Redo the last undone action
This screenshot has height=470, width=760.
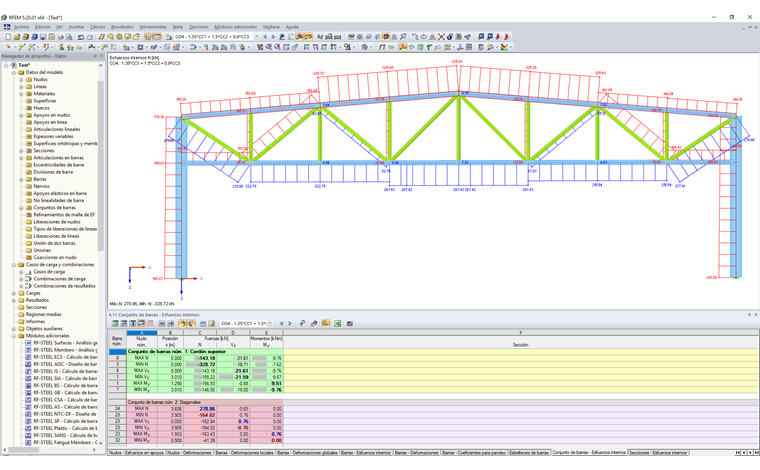point(90,37)
